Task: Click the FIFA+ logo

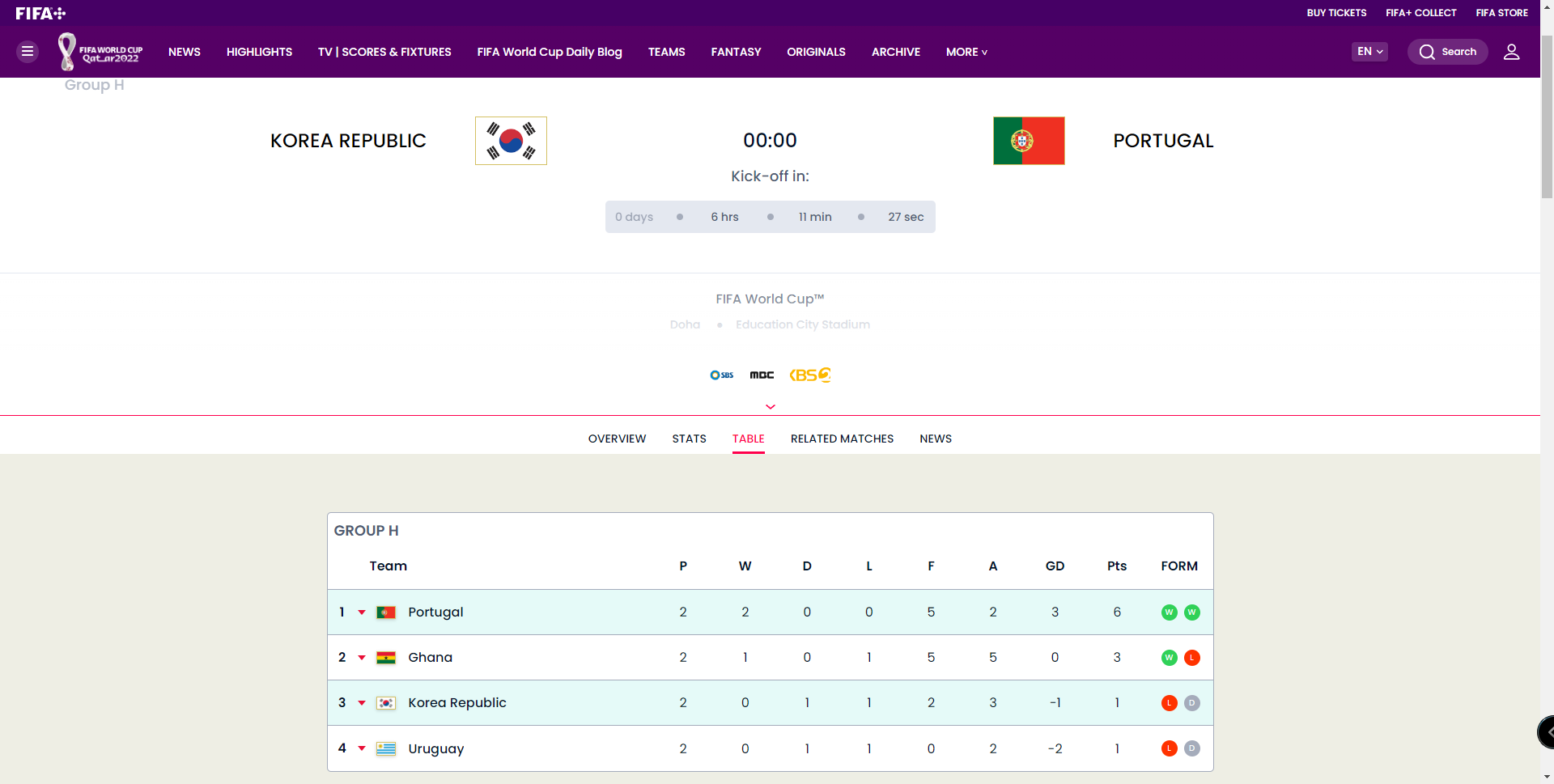Action: click(40, 13)
